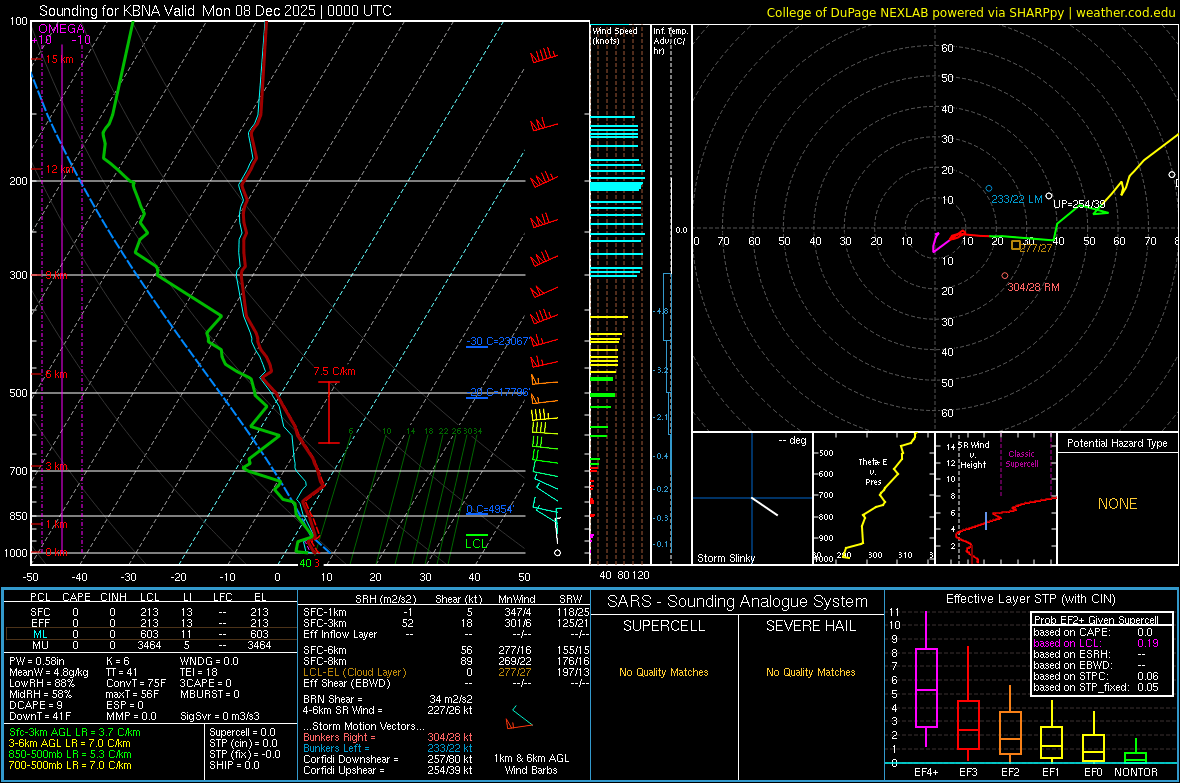Image resolution: width=1180 pixels, height=783 pixels.
Task: Click the orange mean-wind square on the hodograph
Action: click(1016, 245)
